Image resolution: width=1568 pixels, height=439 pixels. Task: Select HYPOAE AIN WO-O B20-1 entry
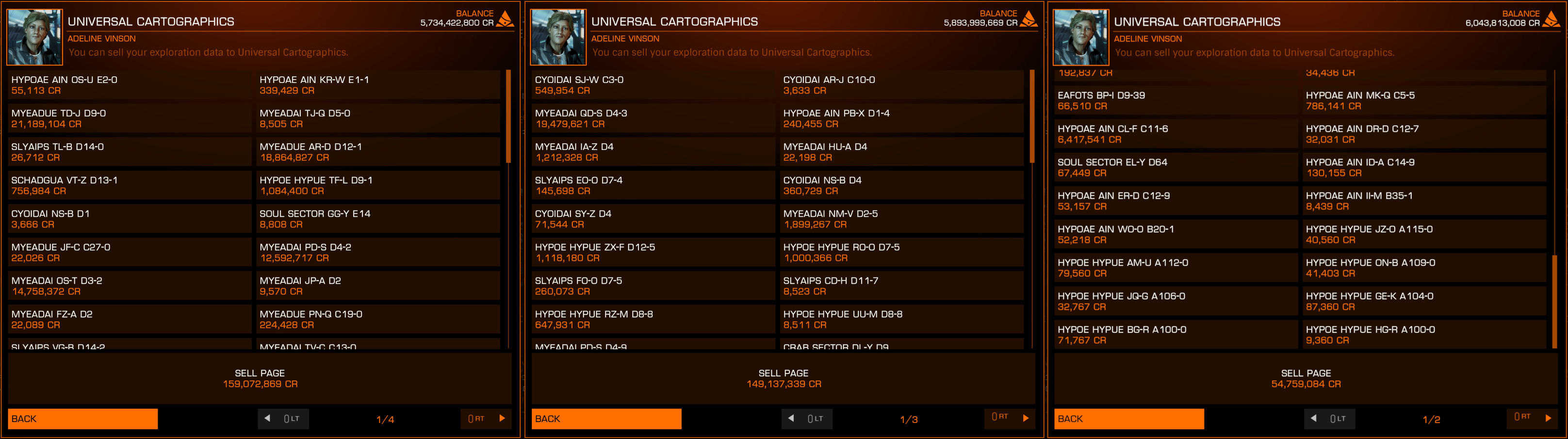coord(1176,234)
